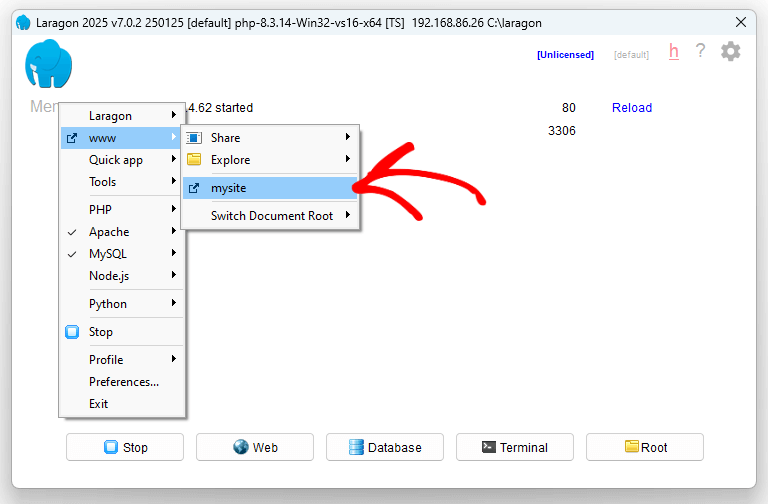Choose Exit from the context menu
768x504 pixels.
click(121, 404)
